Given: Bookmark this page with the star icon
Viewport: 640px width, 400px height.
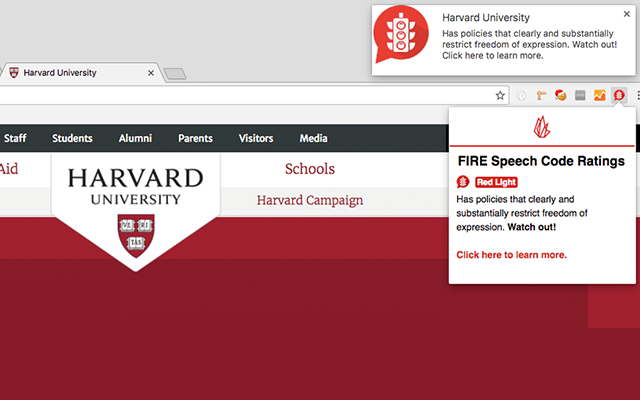Looking at the screenshot, I should tap(500, 96).
